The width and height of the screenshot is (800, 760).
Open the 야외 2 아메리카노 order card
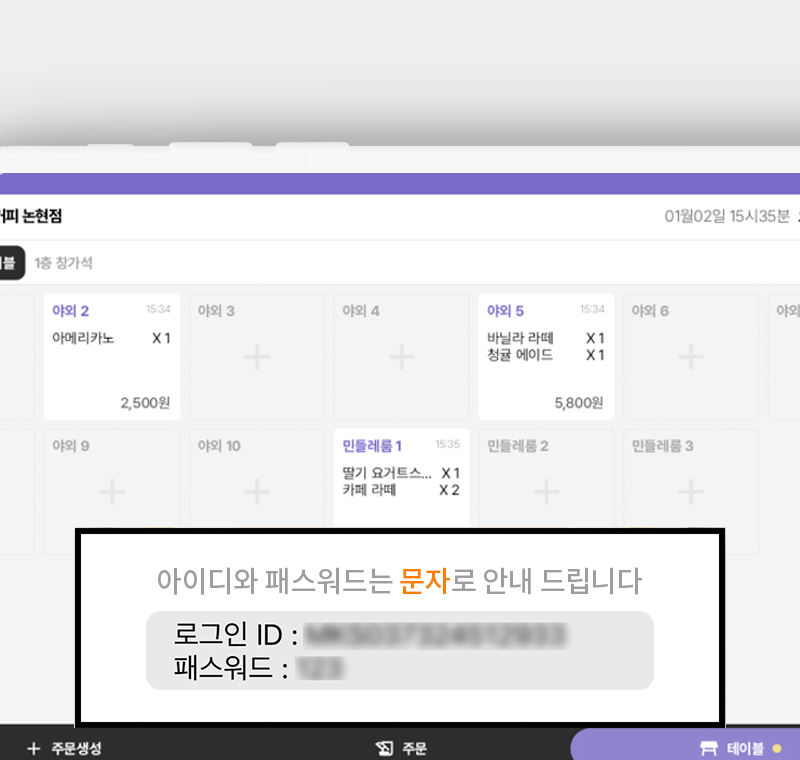(112, 356)
